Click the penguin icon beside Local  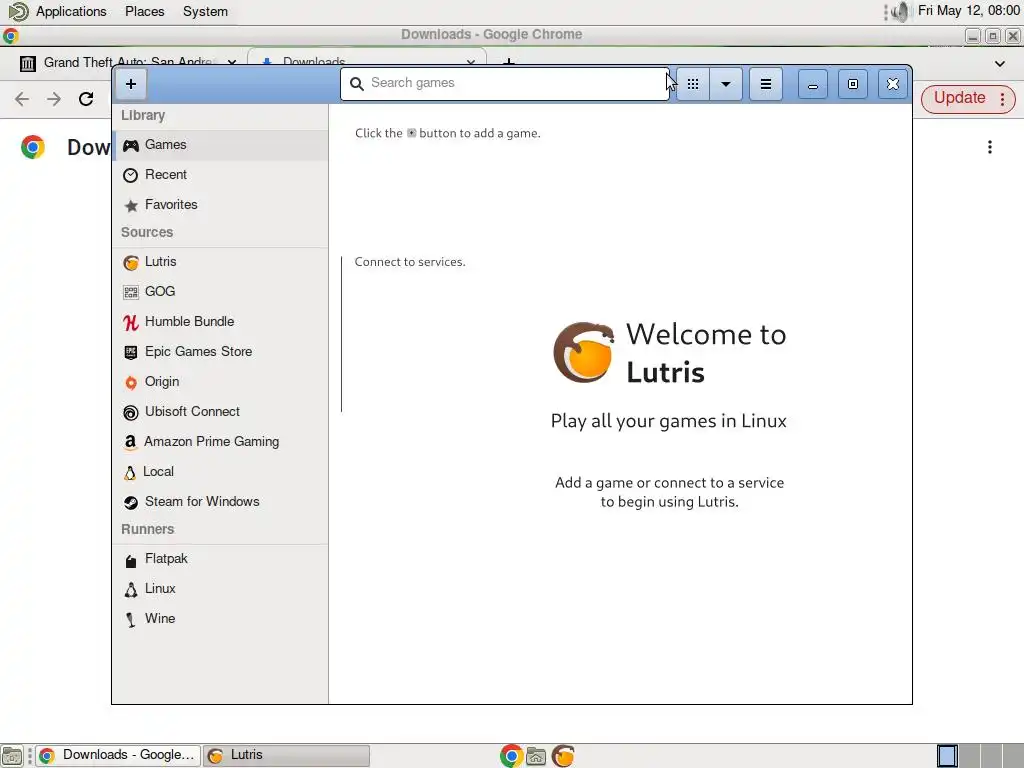pyautogui.click(x=130, y=472)
